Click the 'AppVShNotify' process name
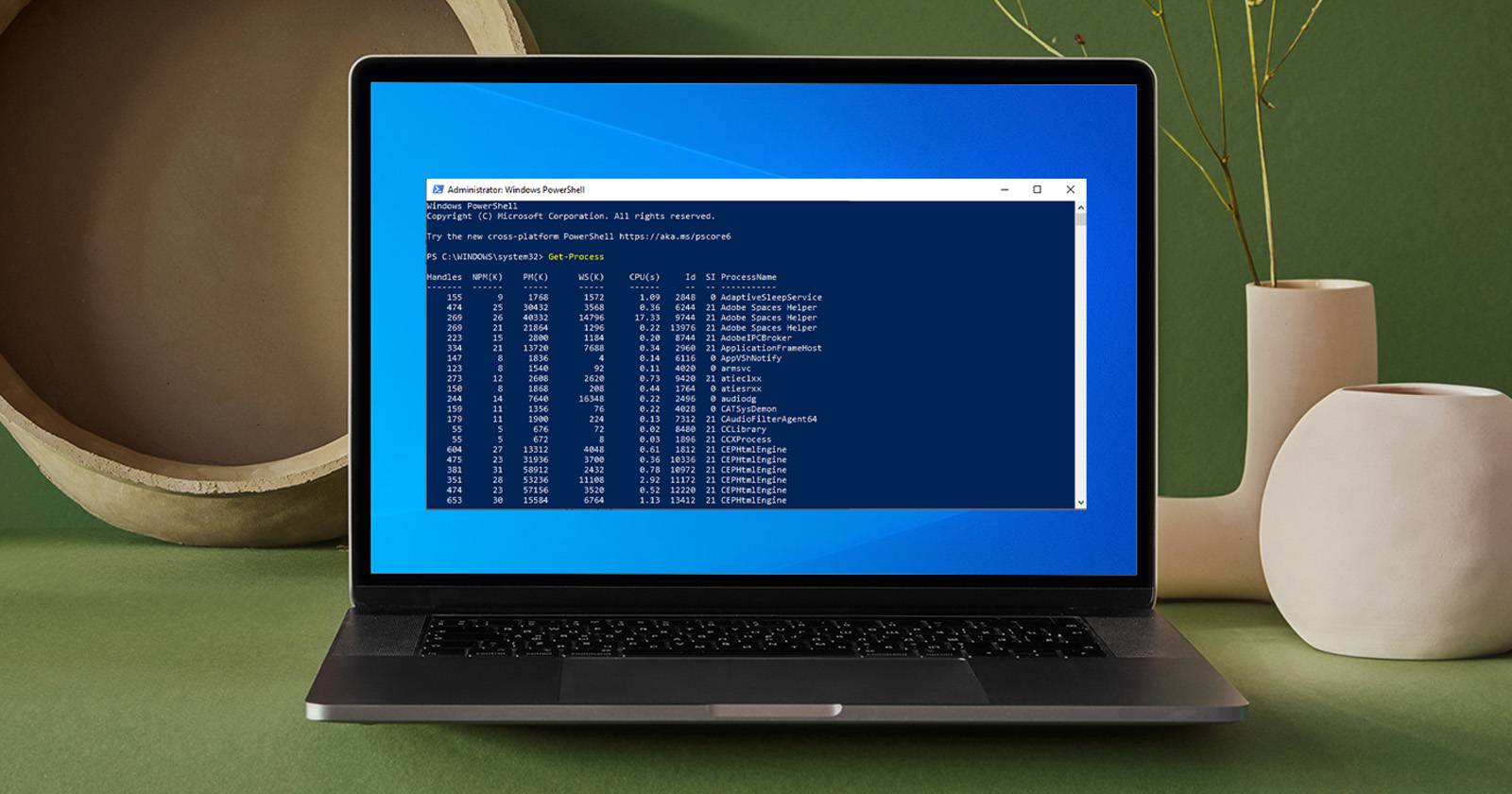The width and height of the screenshot is (1512, 794). [751, 358]
